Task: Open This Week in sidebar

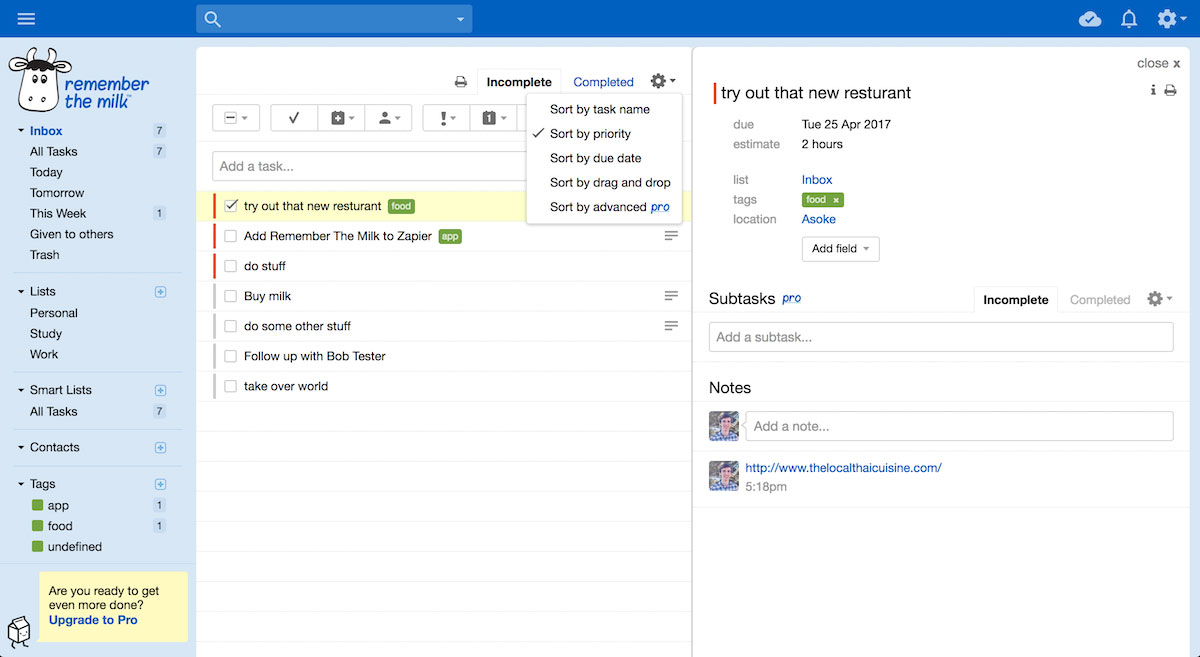Action: tap(58, 213)
